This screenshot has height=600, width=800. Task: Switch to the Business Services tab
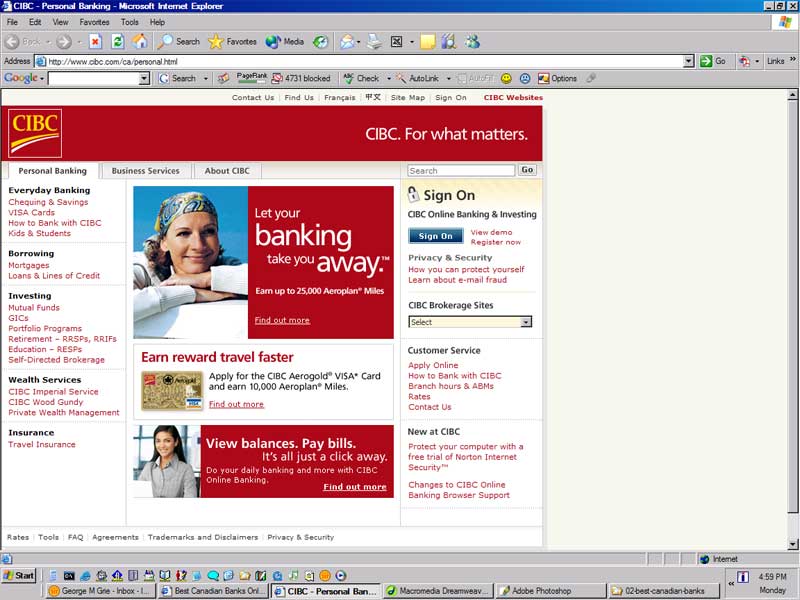tap(145, 171)
